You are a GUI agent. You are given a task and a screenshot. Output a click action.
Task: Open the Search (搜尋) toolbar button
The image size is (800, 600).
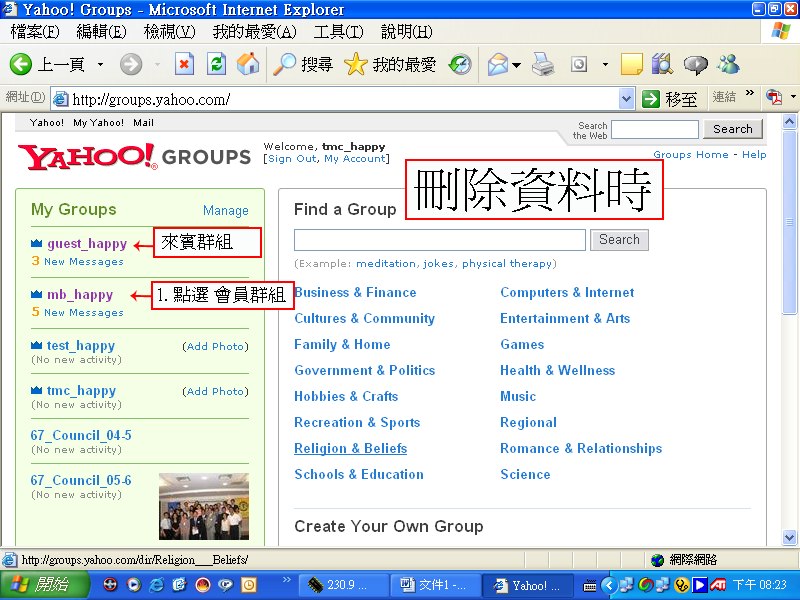click(303, 65)
